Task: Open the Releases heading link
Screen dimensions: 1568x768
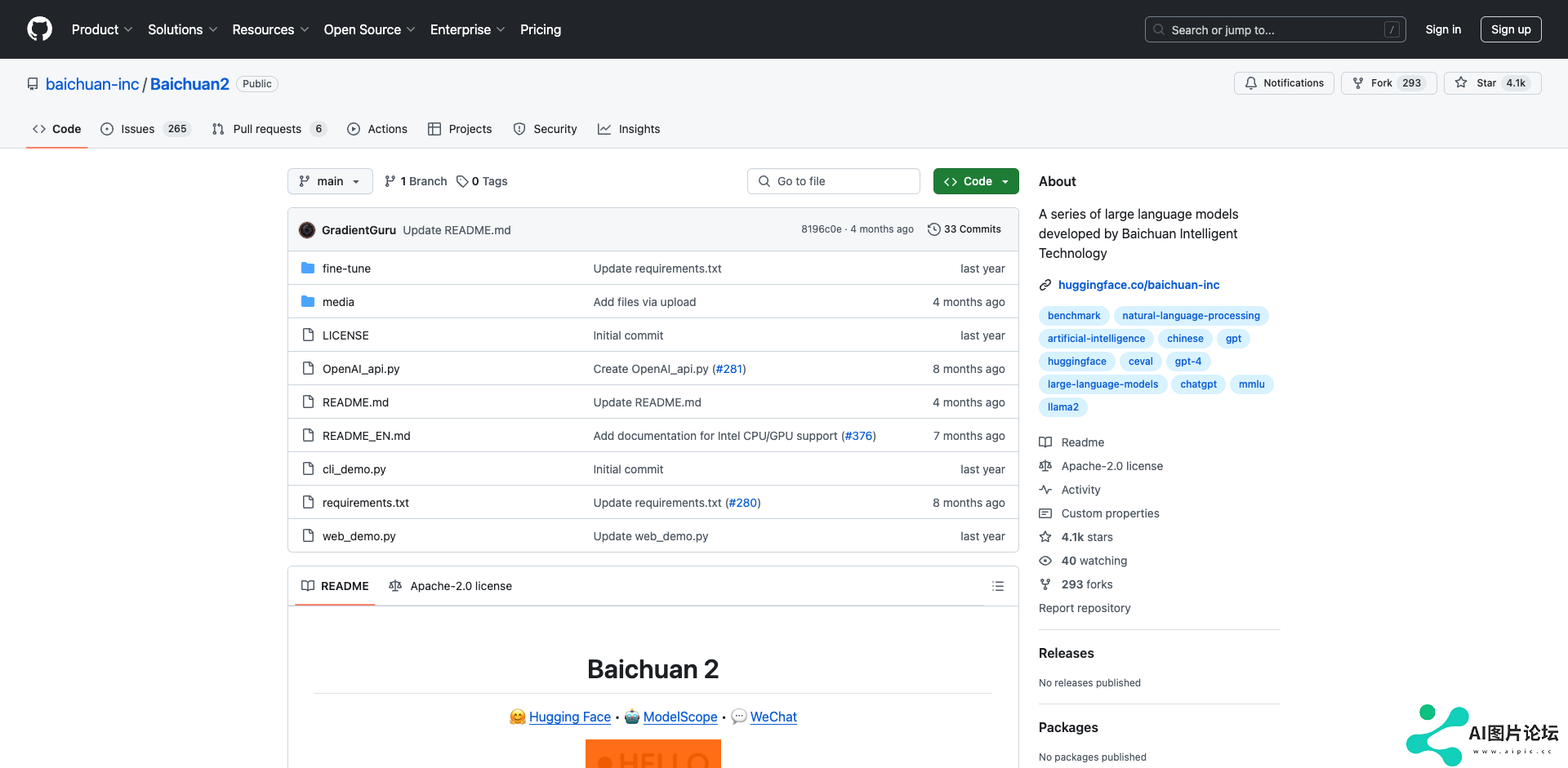Action: (1066, 653)
